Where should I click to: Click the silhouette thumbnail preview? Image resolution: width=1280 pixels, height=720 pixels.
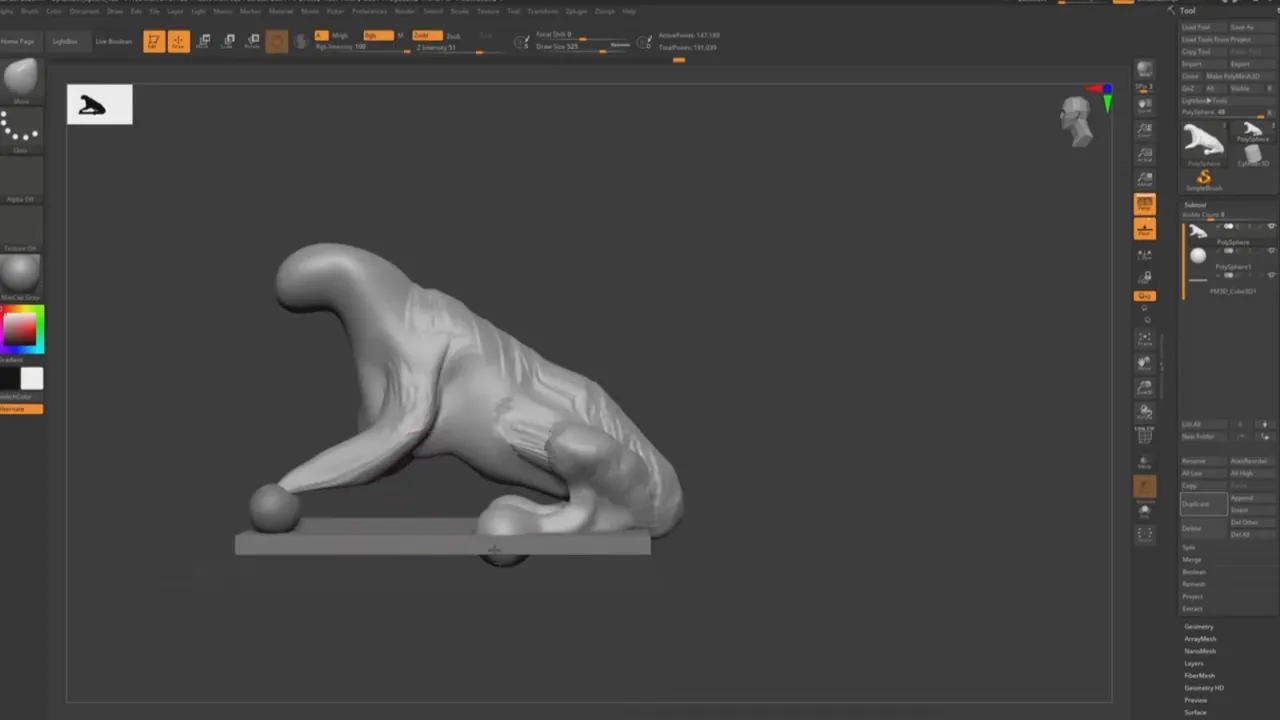click(99, 105)
